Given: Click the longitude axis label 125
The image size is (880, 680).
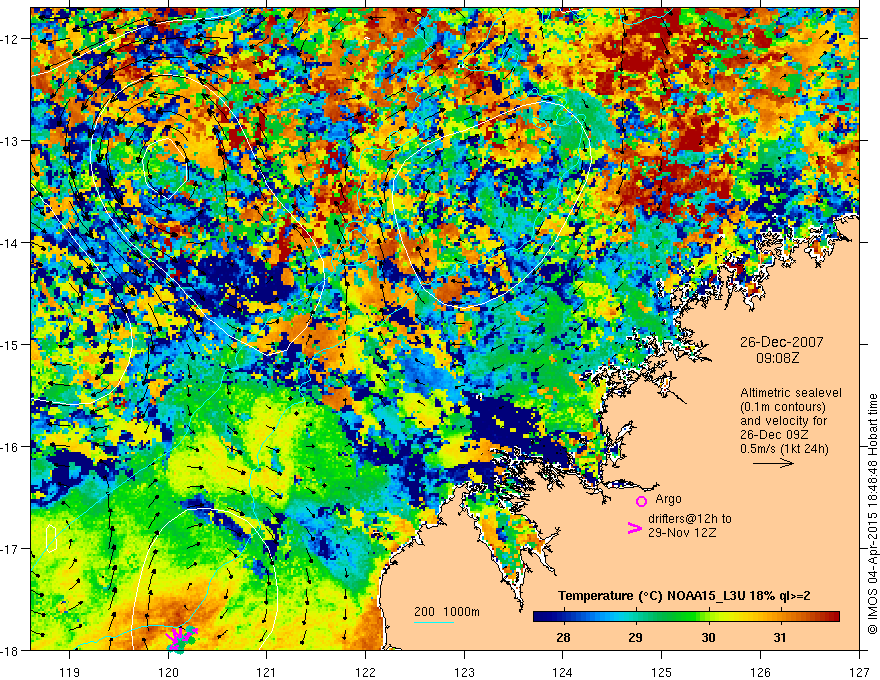Looking at the screenshot, I should click(662, 672).
